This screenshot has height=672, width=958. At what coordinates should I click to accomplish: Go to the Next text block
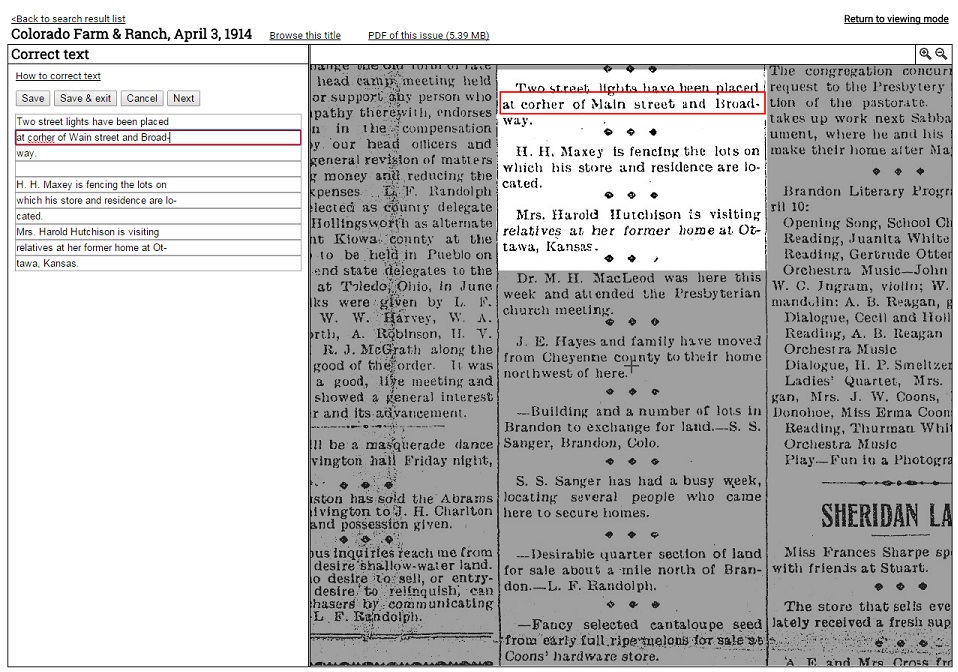point(183,98)
